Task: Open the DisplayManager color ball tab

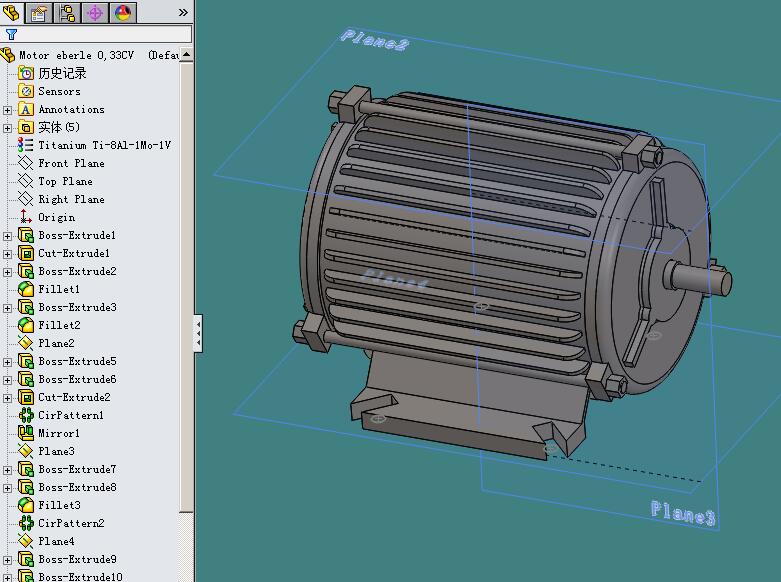Action: click(123, 12)
